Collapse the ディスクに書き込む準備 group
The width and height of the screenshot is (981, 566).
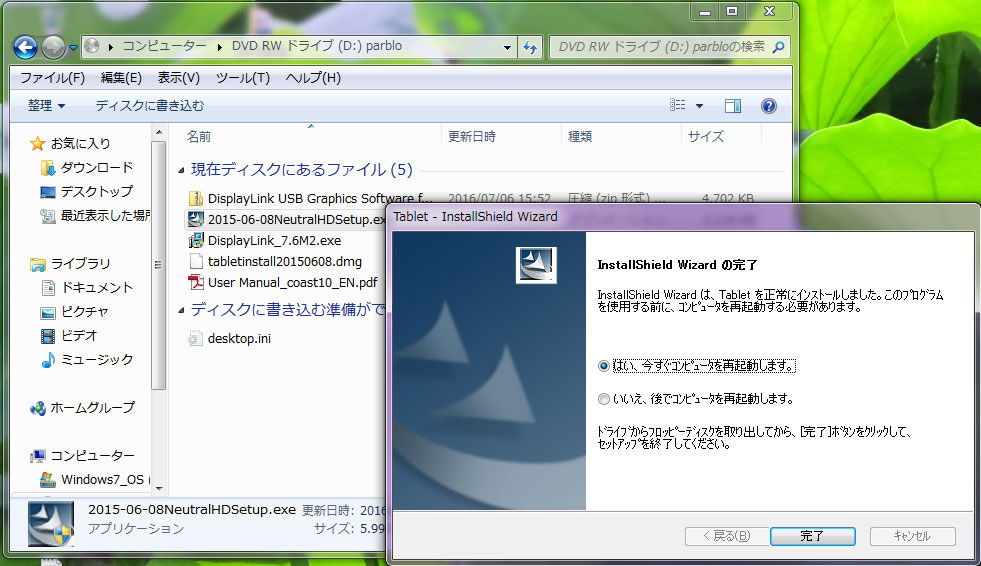pyautogui.click(x=181, y=310)
